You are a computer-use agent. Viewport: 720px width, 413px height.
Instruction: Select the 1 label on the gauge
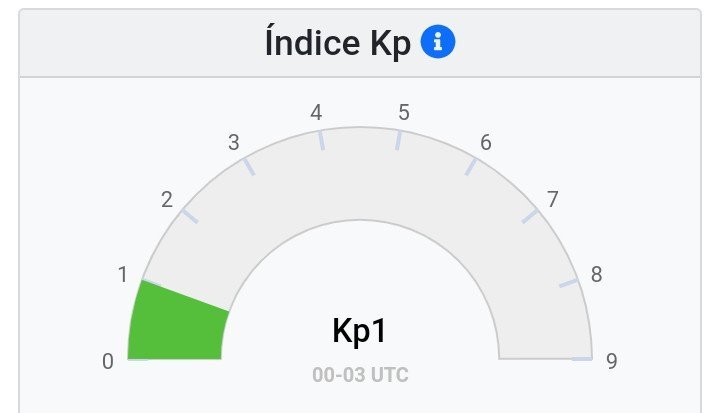123,274
